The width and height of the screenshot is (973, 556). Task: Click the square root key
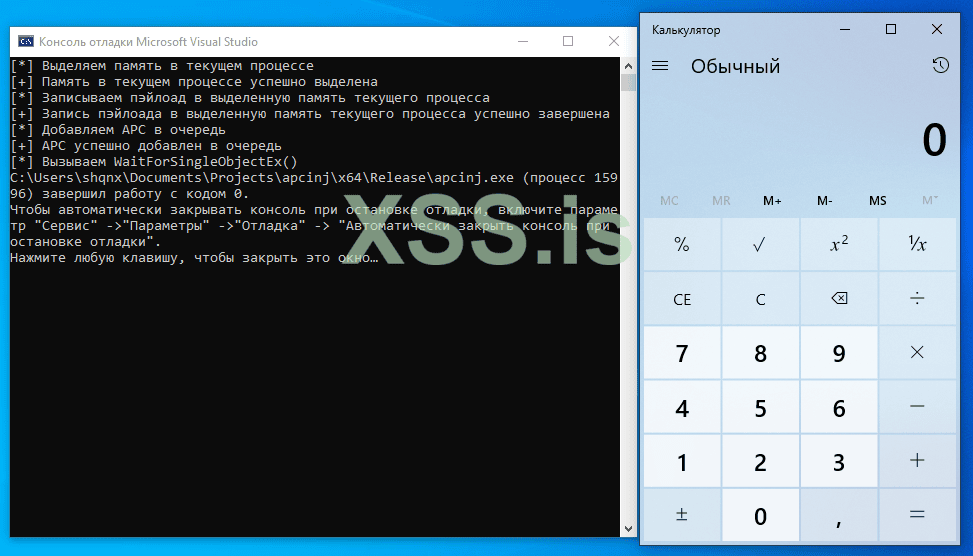click(760, 244)
